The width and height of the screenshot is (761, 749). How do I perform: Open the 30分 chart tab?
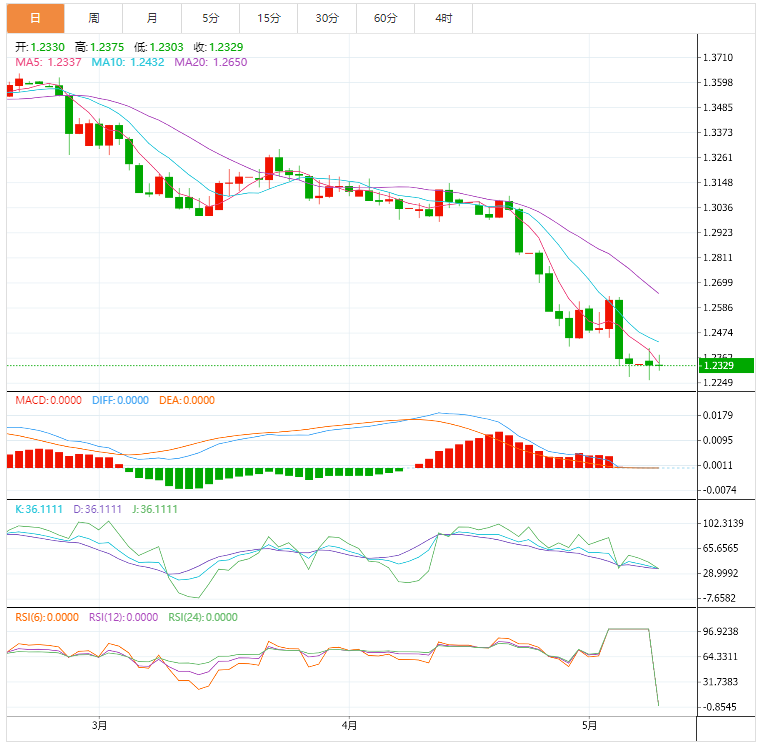pyautogui.click(x=327, y=18)
